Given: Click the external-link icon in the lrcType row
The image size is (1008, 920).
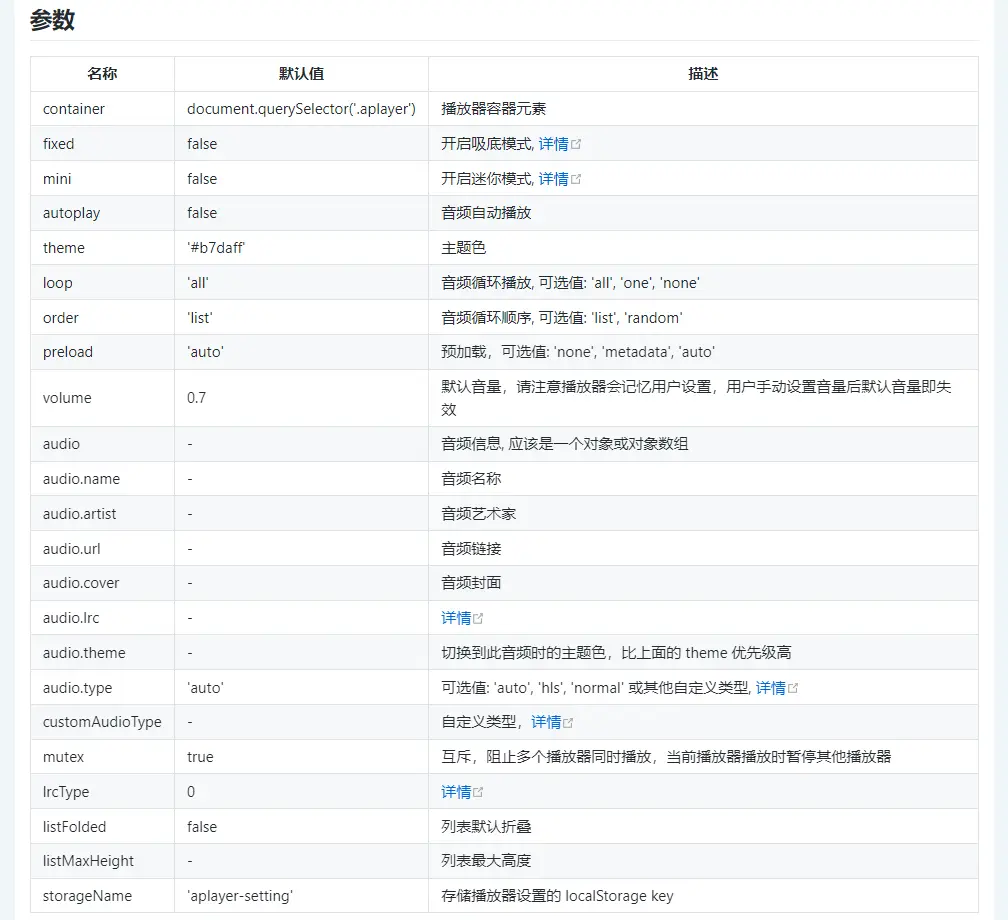Looking at the screenshot, I should coord(478,792).
